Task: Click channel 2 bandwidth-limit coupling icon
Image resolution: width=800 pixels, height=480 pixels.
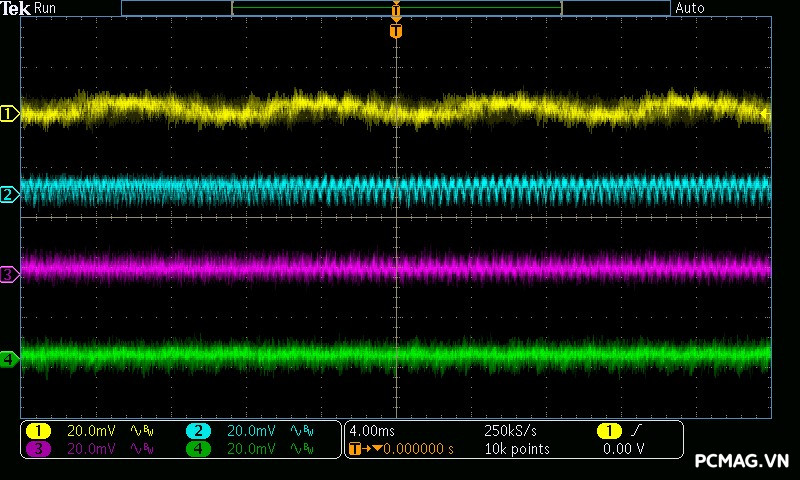Action: pos(300,431)
